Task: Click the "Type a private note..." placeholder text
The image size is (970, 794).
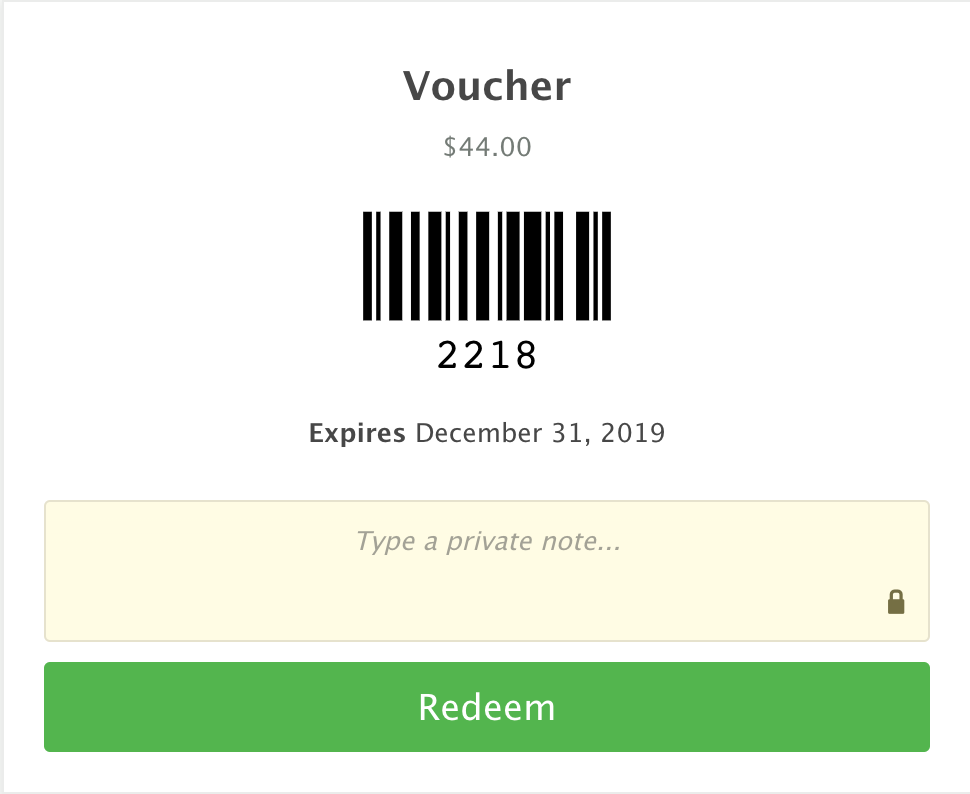Action: 487,542
